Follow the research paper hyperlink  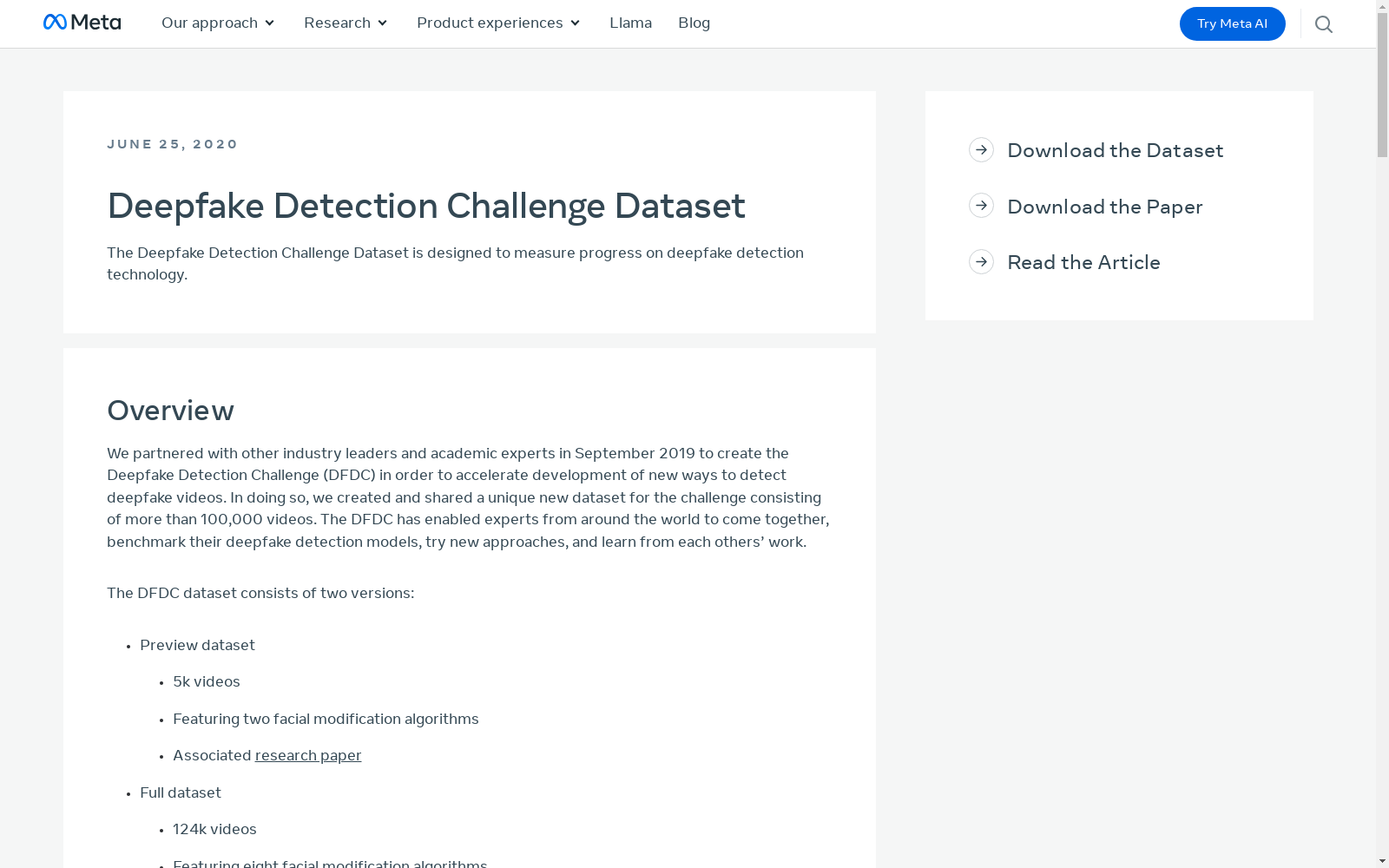tap(308, 756)
